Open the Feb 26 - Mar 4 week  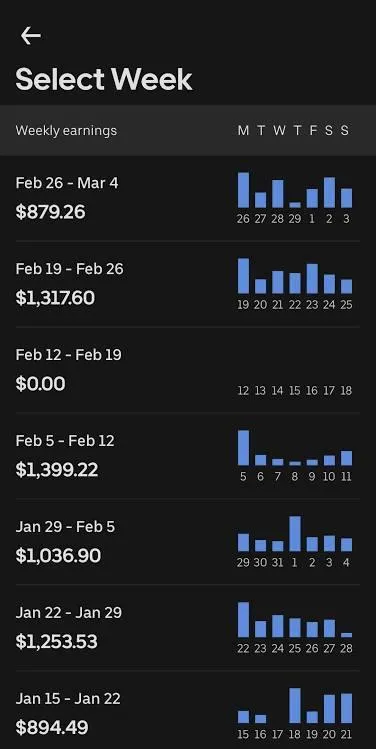188,198
